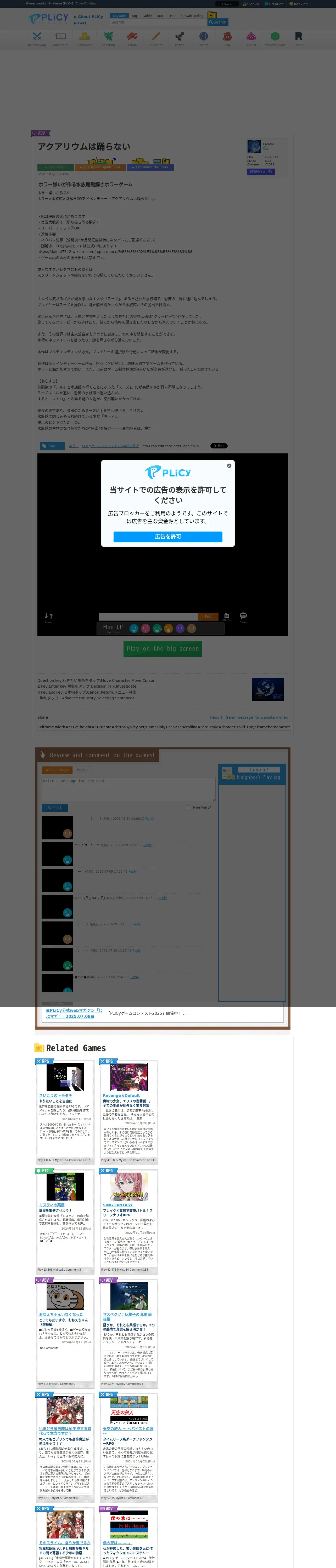Click the Use SS screenshot icon

click(x=226, y=616)
